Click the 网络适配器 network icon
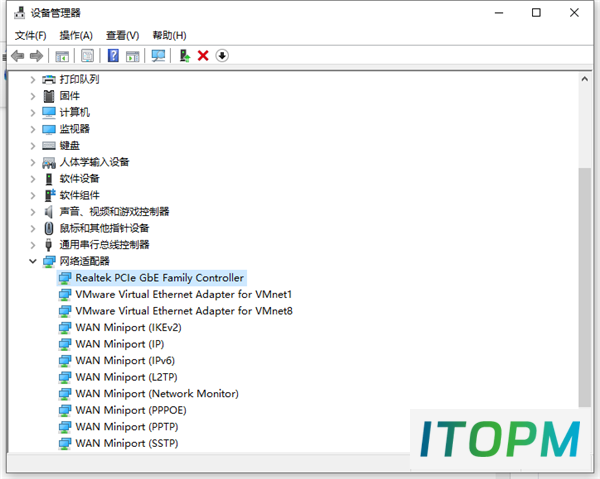The width and height of the screenshot is (600, 479). click(49, 262)
